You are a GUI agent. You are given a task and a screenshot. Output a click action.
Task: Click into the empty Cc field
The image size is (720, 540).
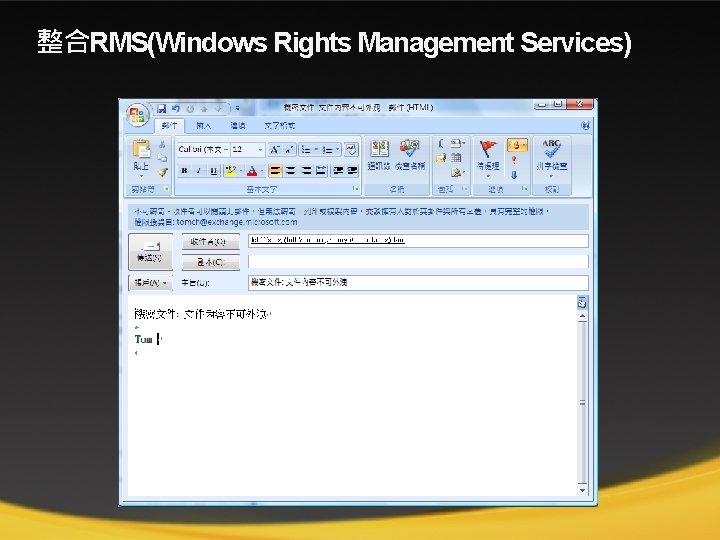pyautogui.click(x=418, y=261)
